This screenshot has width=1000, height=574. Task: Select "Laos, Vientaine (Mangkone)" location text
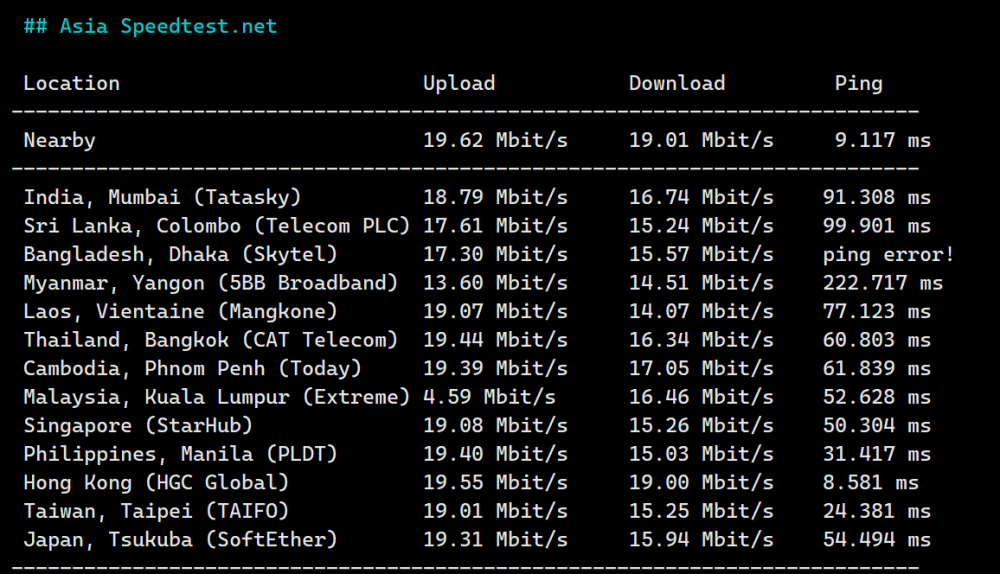[x=180, y=312]
